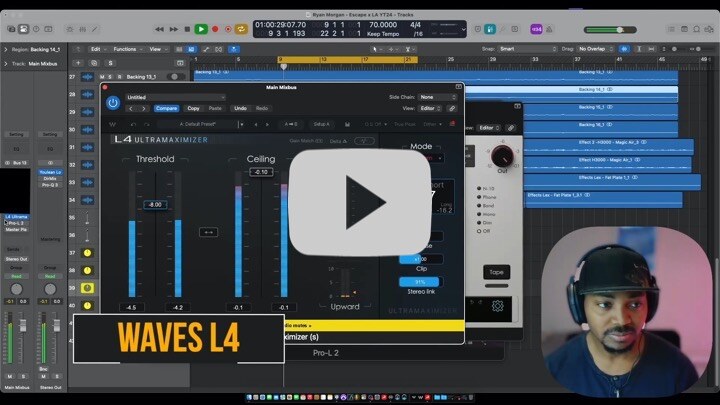Toggle the L4 plugin power bypass button
Viewport: 720px width, 405px height.
click(x=113, y=102)
